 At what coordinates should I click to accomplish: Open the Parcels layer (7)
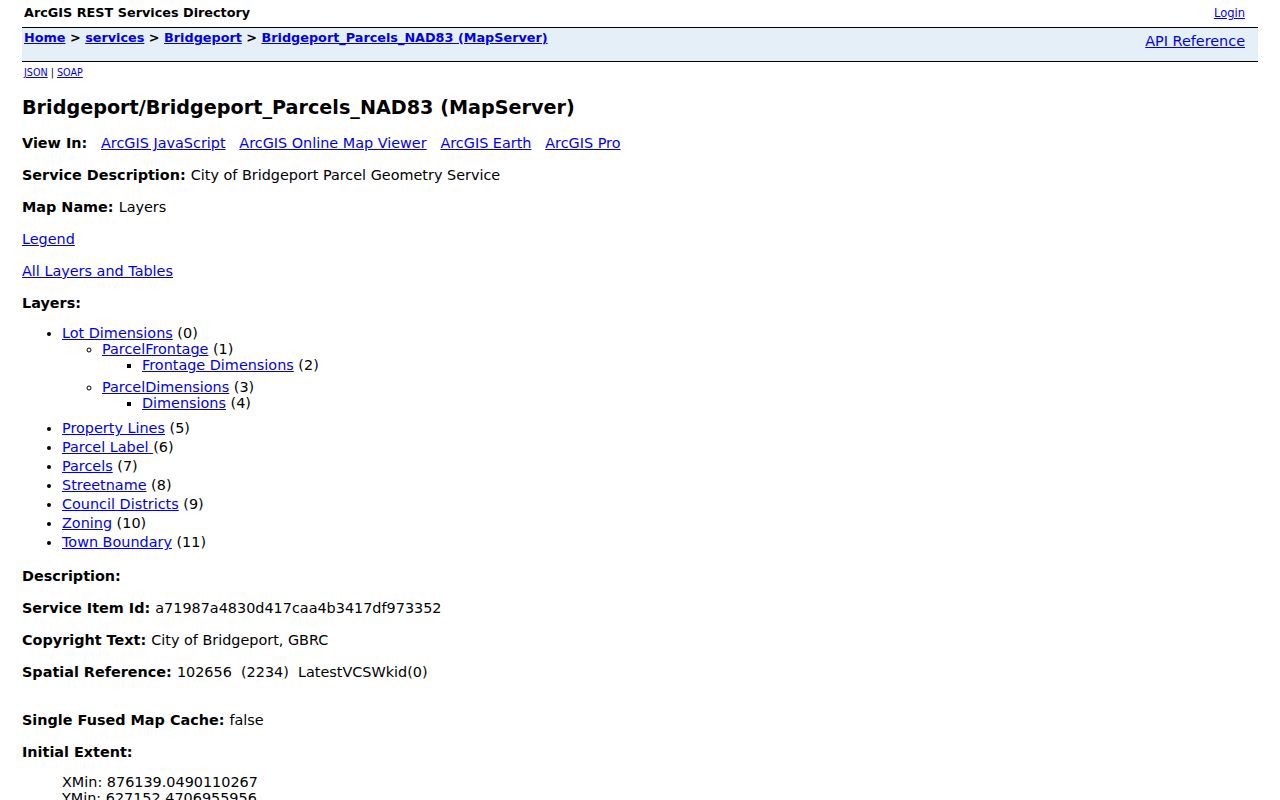click(87, 466)
